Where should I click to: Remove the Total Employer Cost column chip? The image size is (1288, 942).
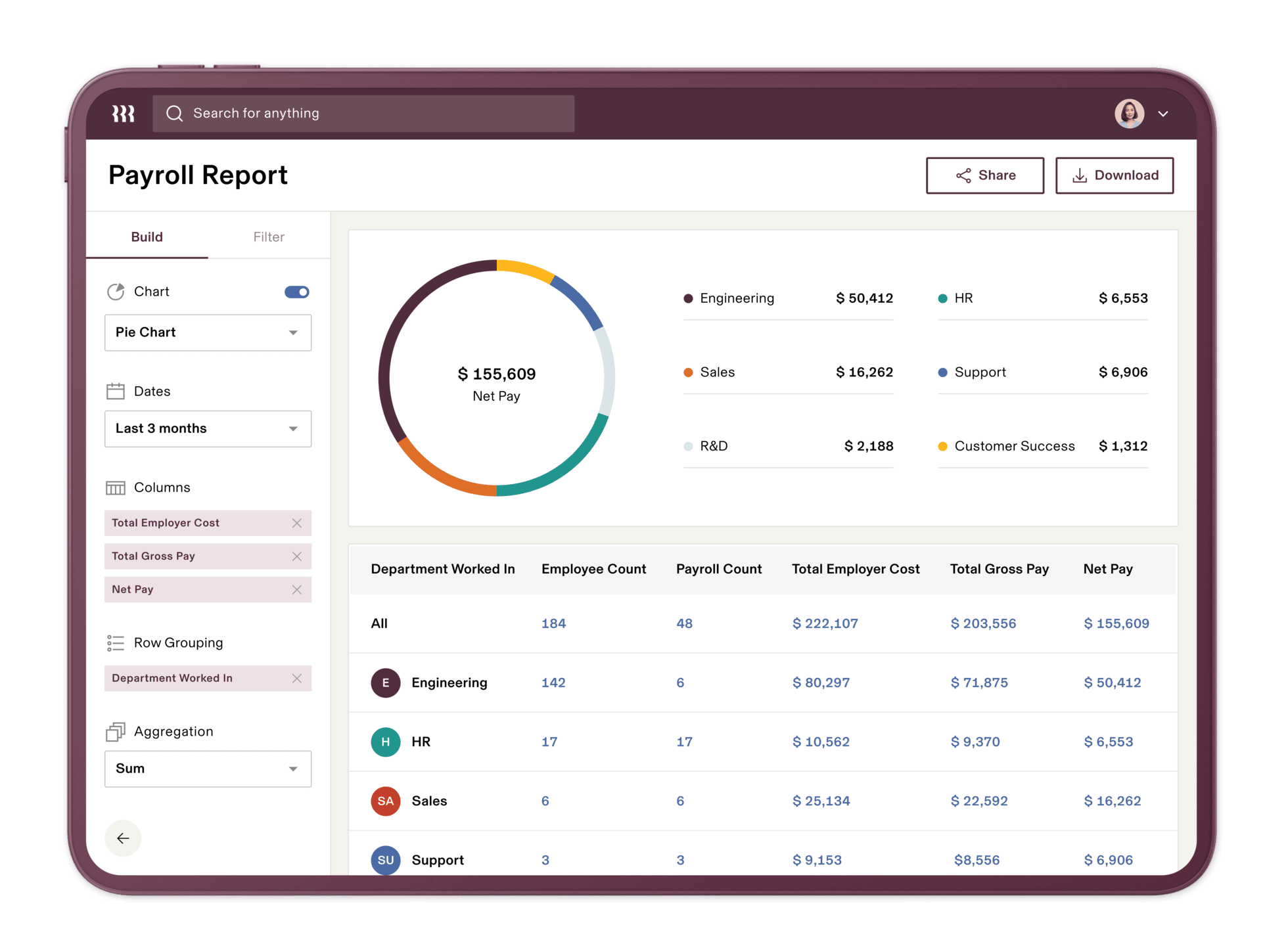(x=297, y=523)
